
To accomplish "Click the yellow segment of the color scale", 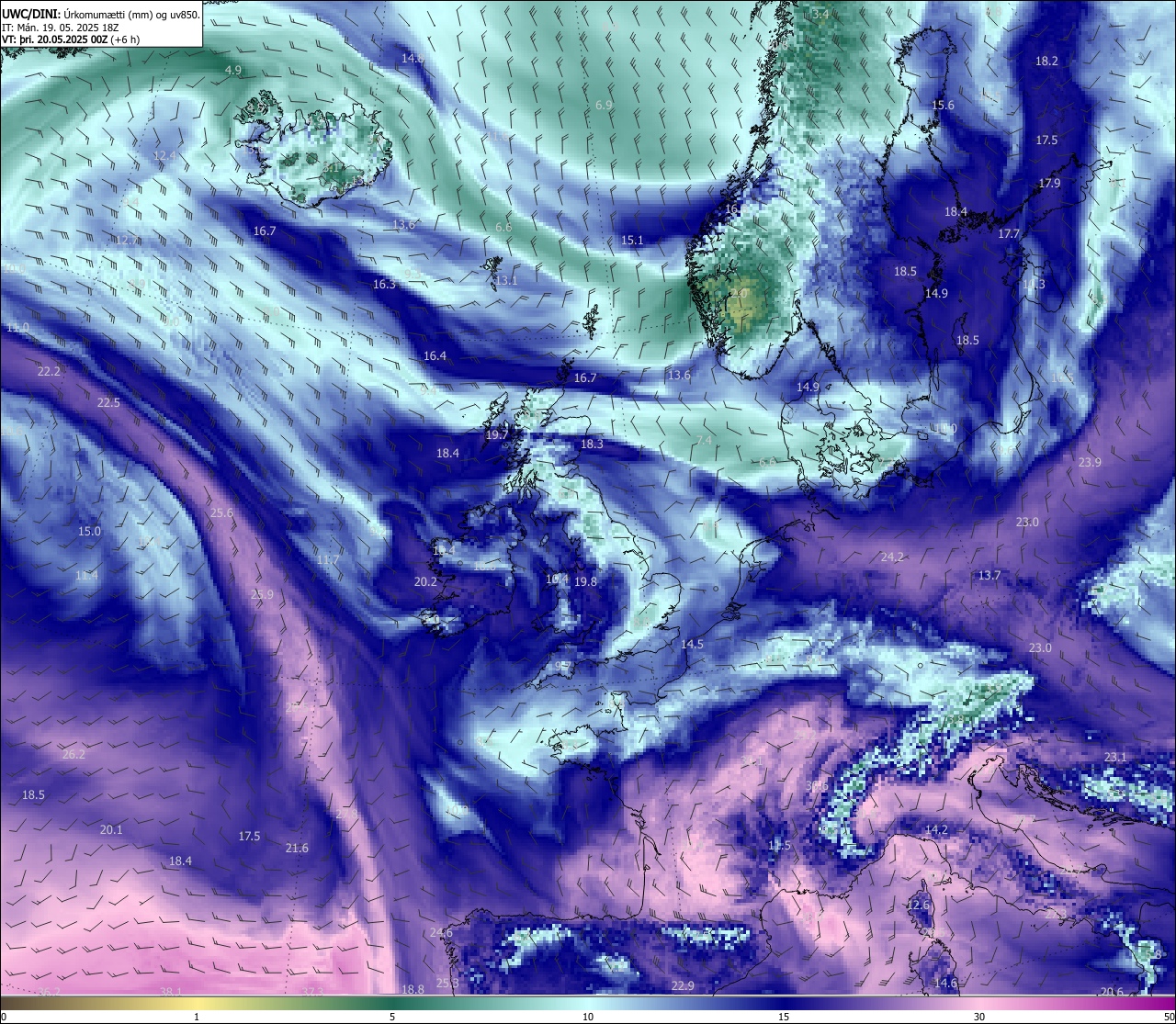I will tap(197, 1003).
